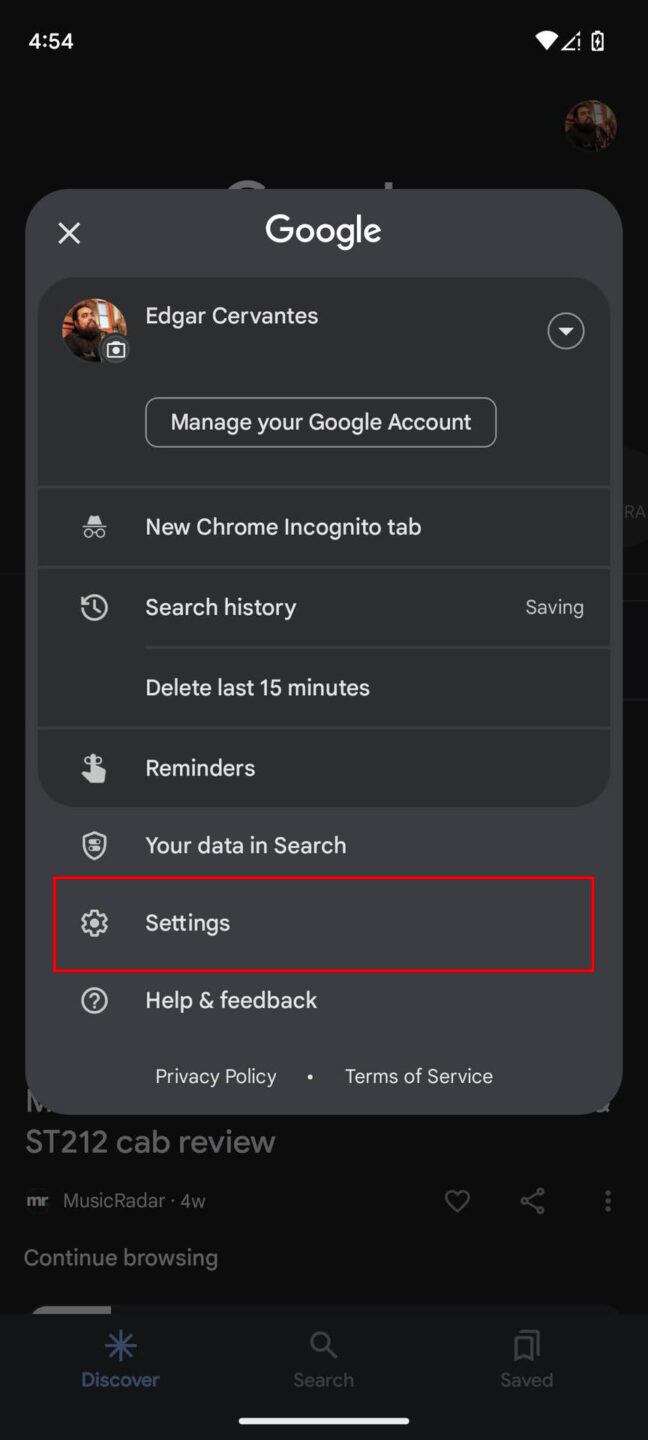Image resolution: width=648 pixels, height=1440 pixels.
Task: Share the MusicRadar article
Action: point(532,1200)
